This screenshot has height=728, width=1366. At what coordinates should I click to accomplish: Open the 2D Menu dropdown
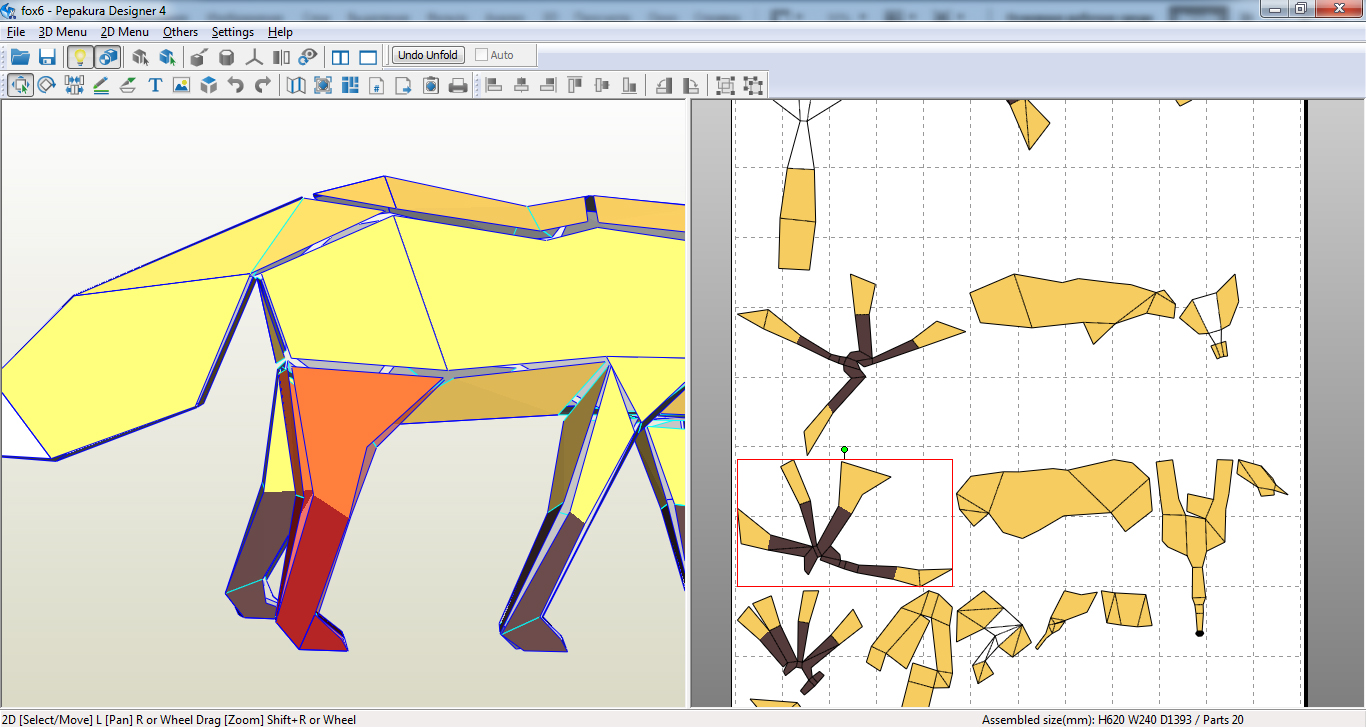point(124,32)
